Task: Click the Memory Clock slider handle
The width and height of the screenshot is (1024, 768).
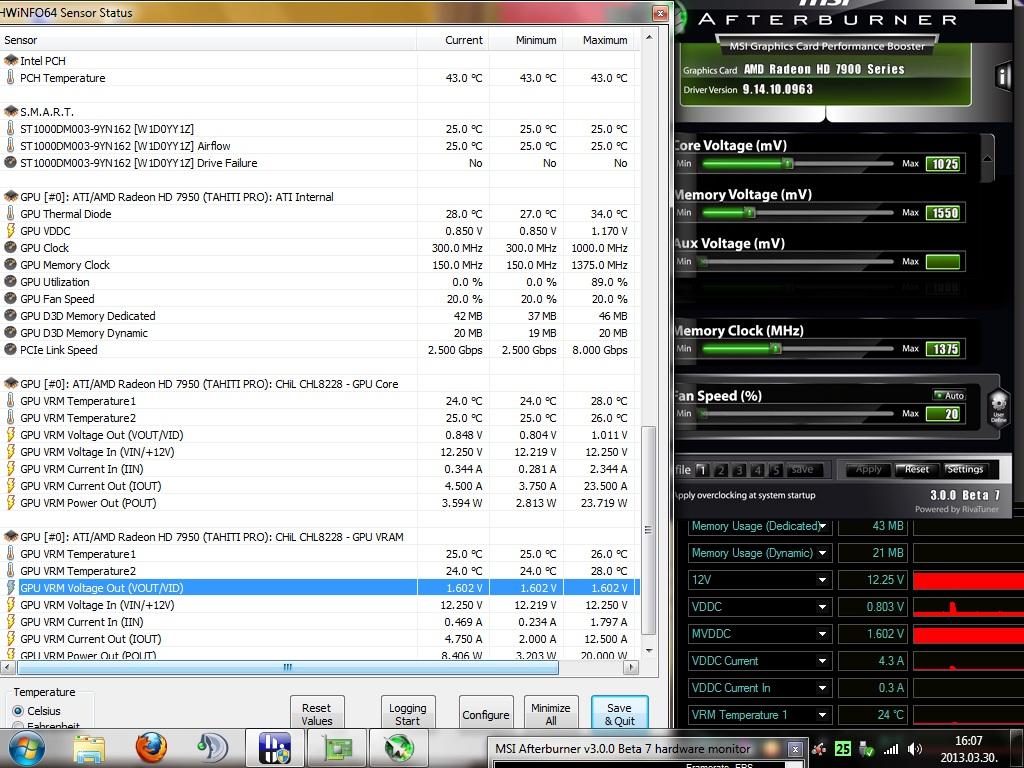Action: coord(775,349)
